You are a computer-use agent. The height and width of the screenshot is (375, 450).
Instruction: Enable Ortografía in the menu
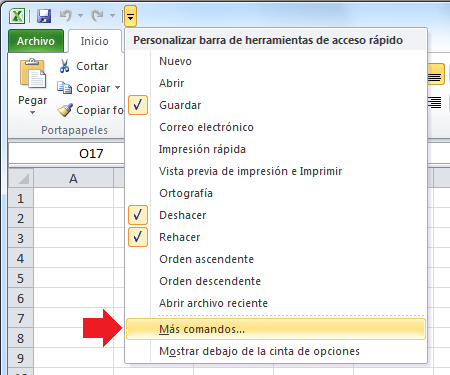click(x=276, y=193)
